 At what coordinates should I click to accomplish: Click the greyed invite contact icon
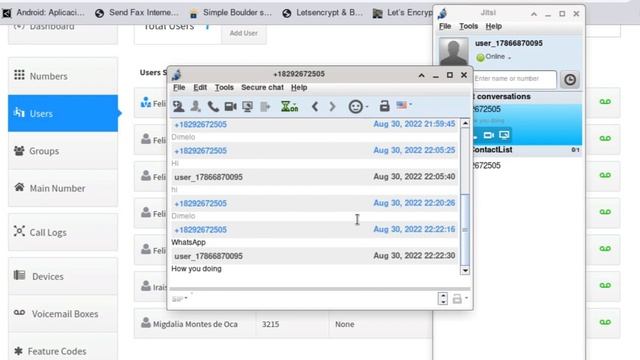click(196, 106)
